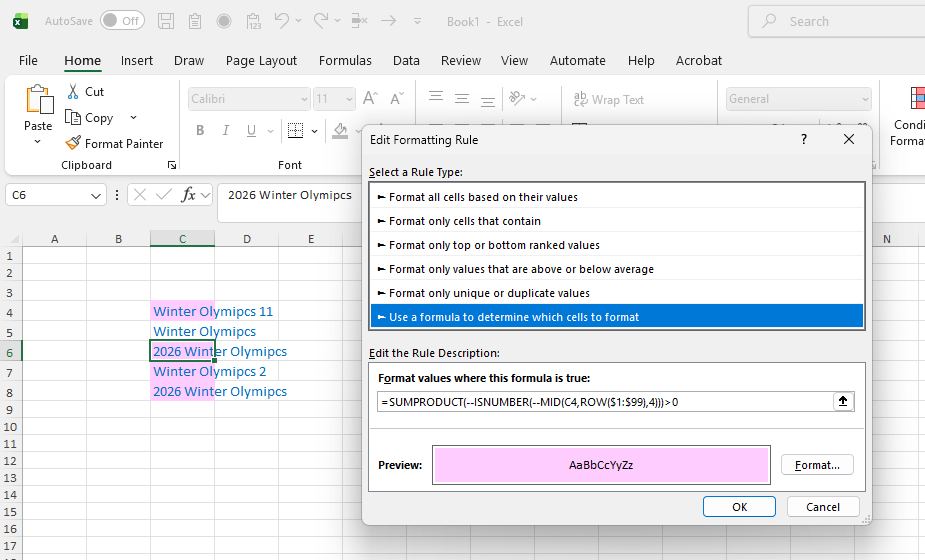The image size is (925, 560).
Task: Click the delete cells icon in the title bar
Action: click(x=359, y=21)
